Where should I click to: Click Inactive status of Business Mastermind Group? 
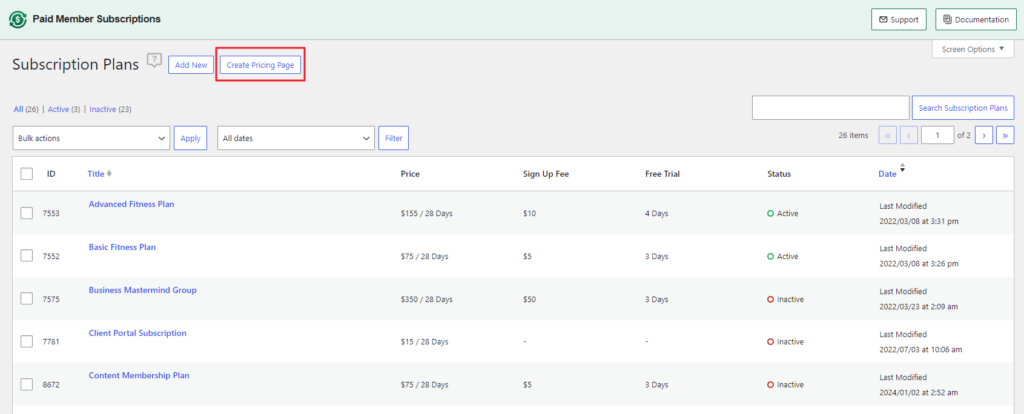[x=785, y=299]
